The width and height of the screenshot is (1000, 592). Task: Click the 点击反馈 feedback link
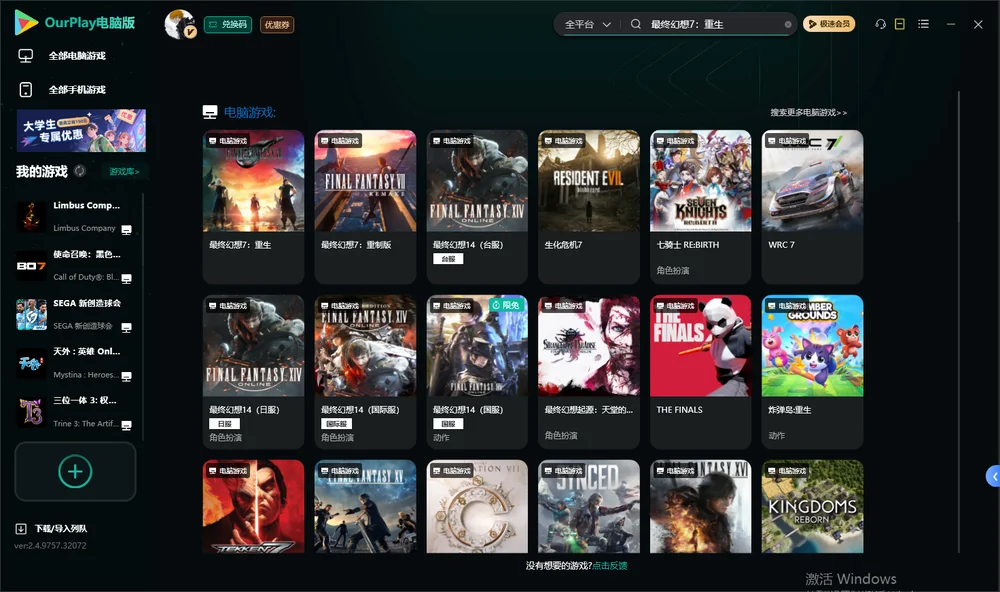[610, 565]
